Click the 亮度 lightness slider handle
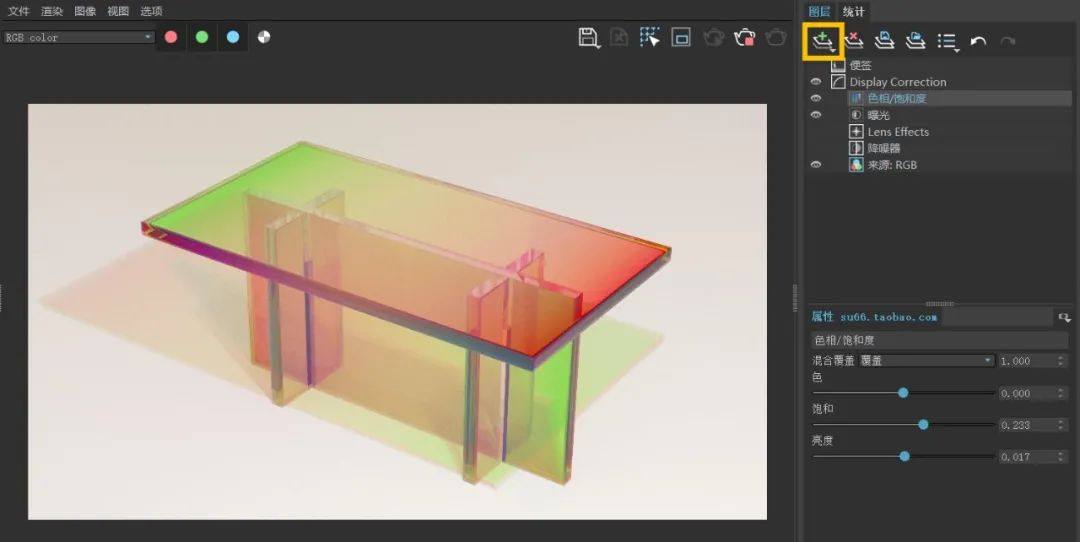 click(904, 456)
